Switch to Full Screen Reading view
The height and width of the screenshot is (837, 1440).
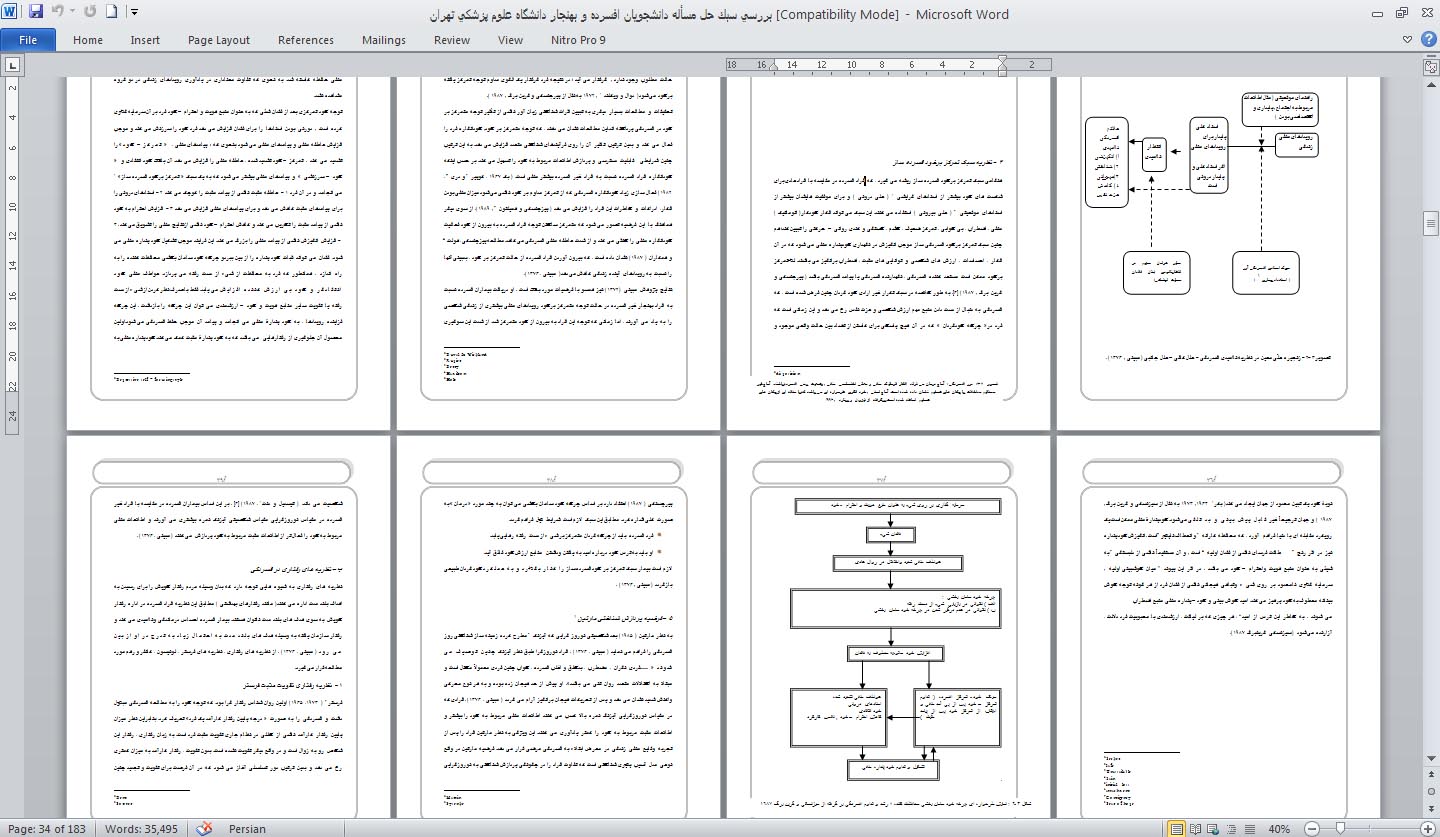1197,829
